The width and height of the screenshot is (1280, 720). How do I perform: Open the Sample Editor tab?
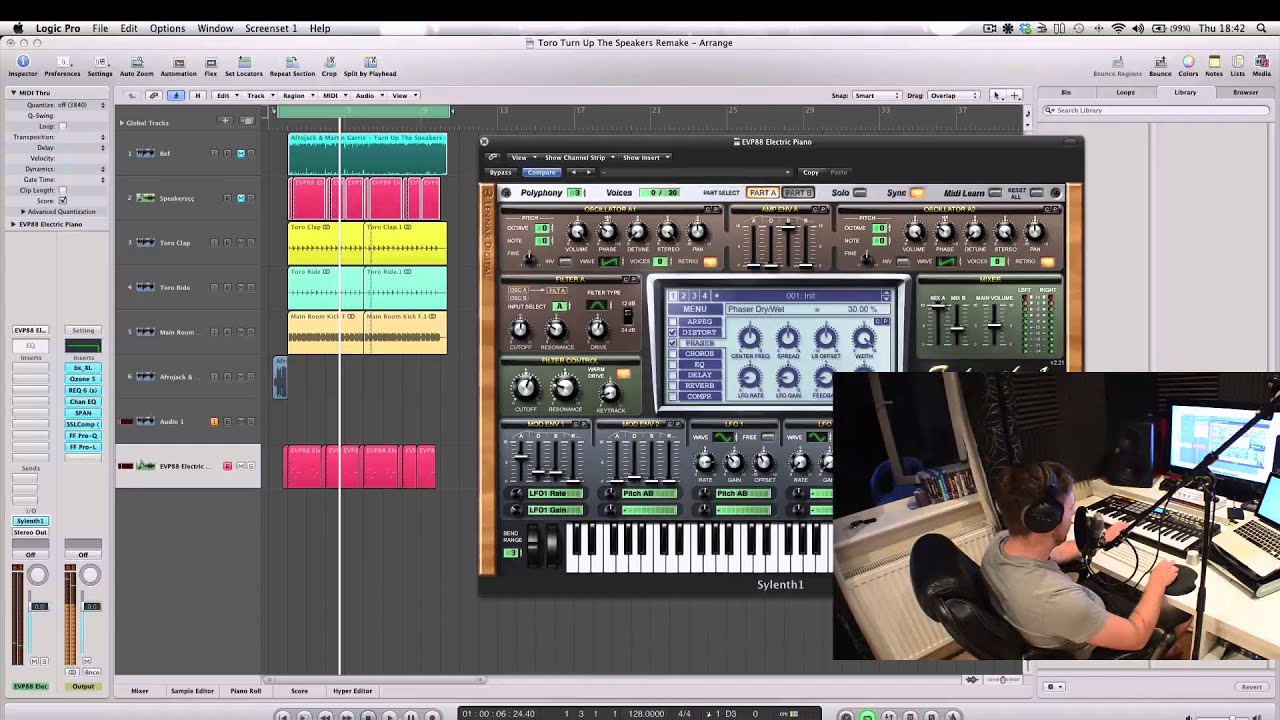192,690
